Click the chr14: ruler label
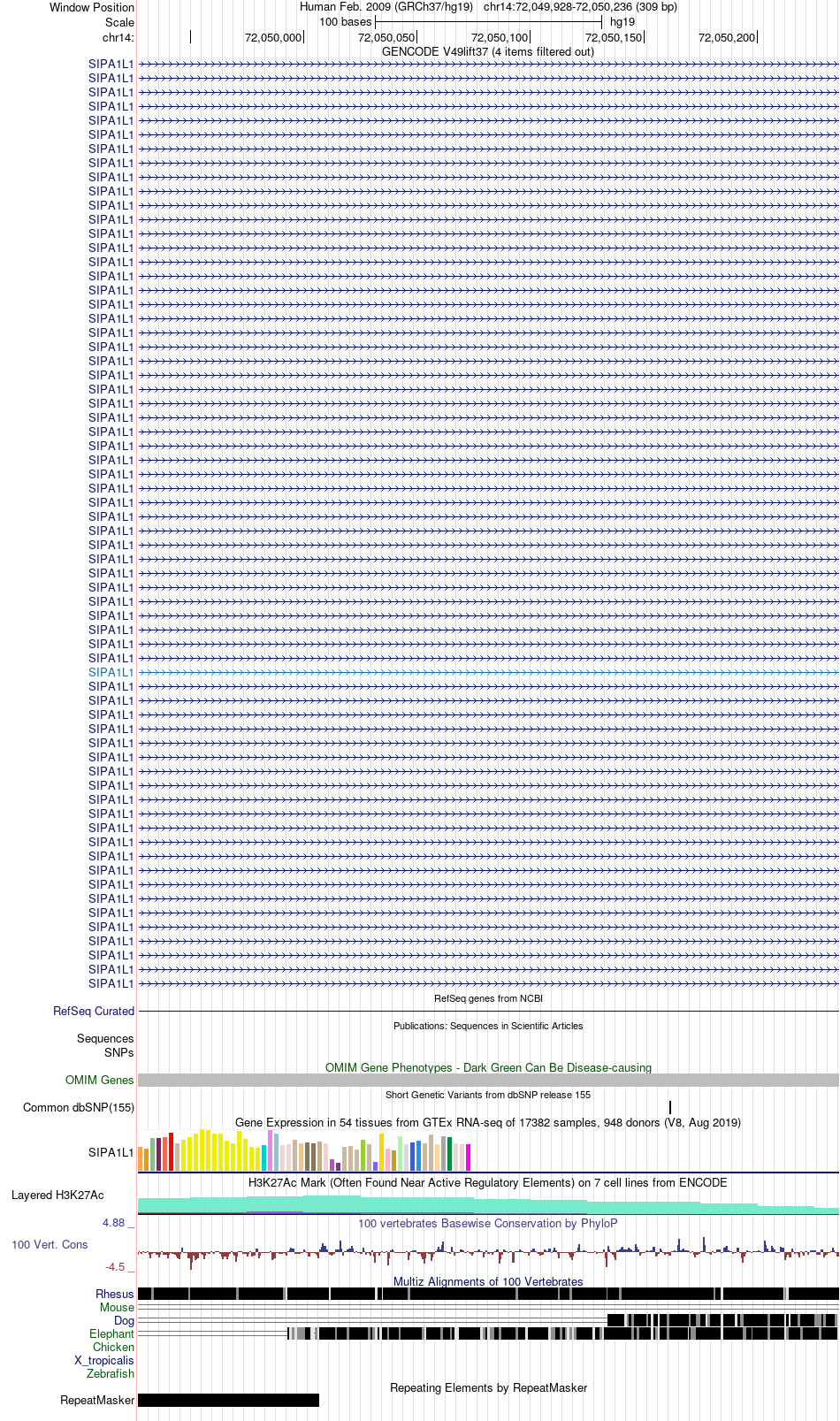Screen dimensions: 840x1421 [x=118, y=37]
